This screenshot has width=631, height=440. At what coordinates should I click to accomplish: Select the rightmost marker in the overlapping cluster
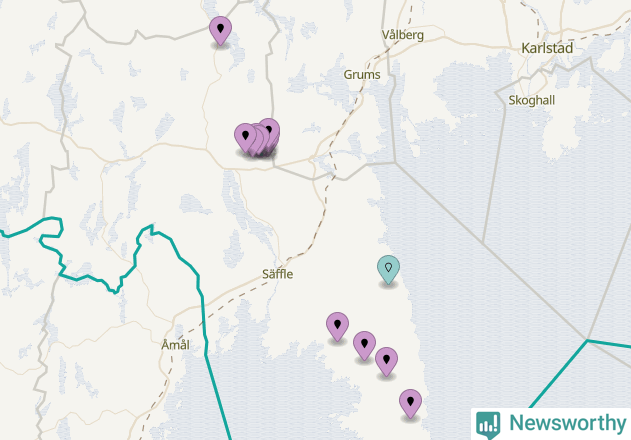point(269,132)
